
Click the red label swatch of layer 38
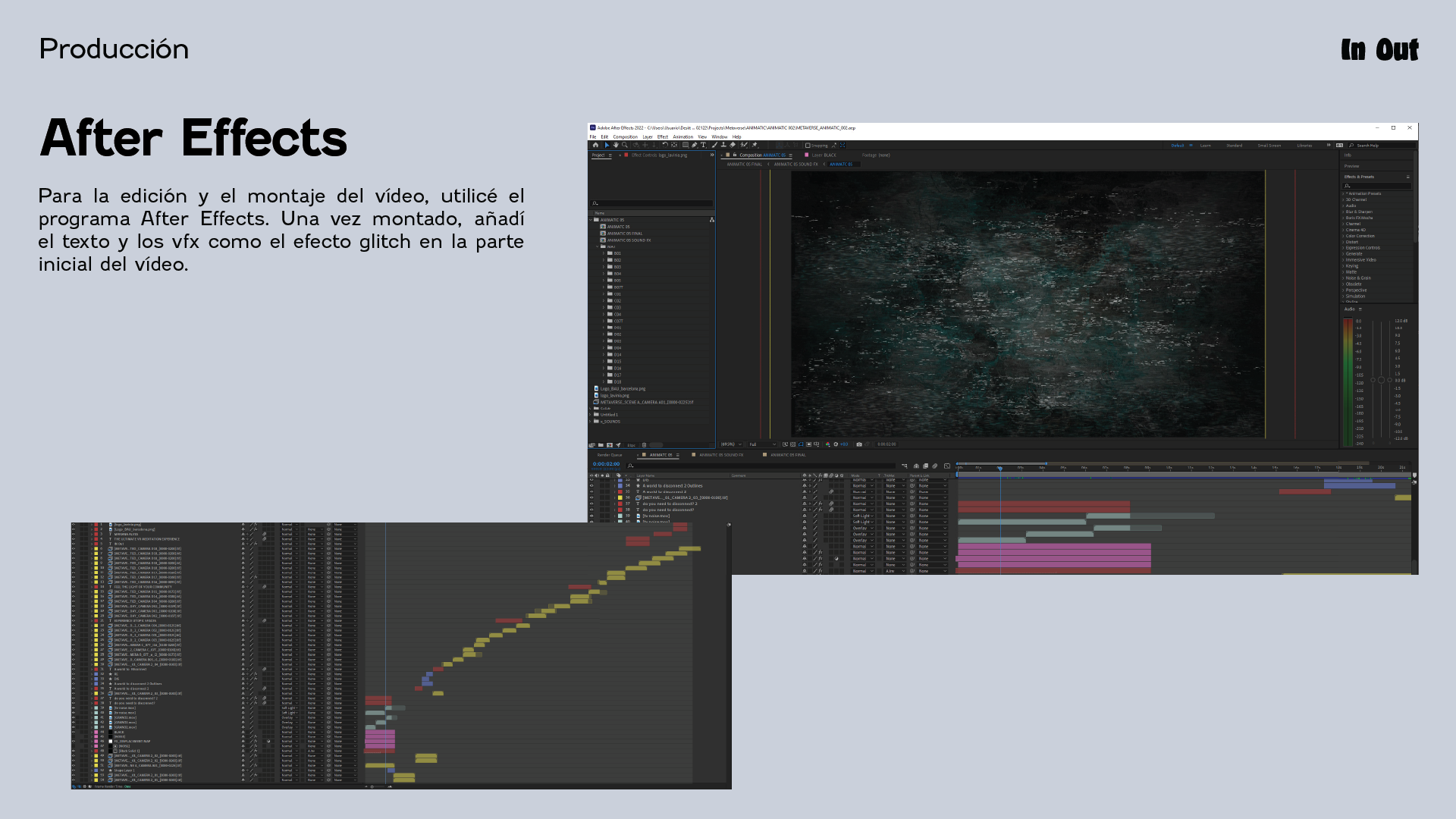point(620,510)
